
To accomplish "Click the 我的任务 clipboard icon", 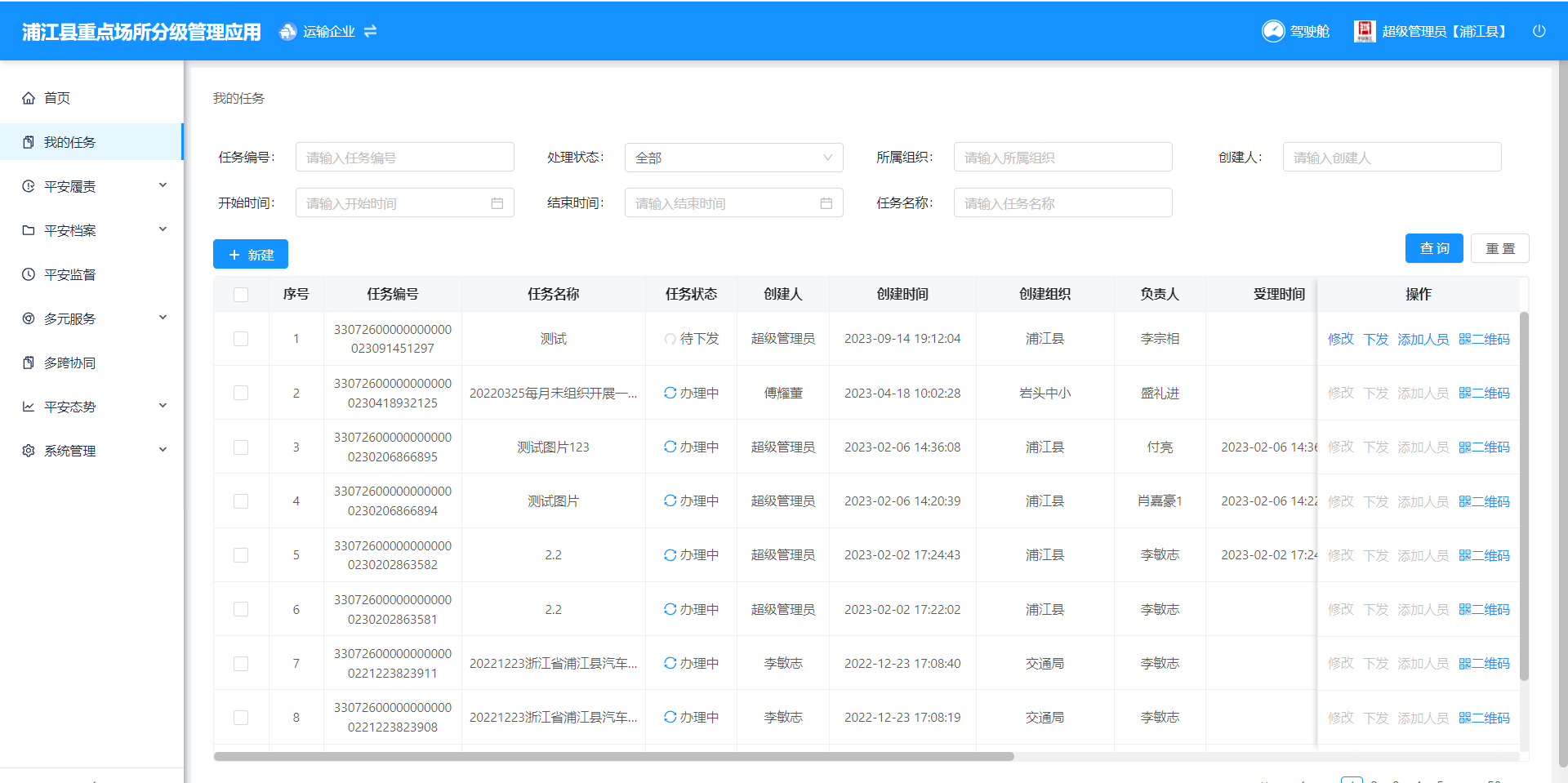I will [29, 142].
